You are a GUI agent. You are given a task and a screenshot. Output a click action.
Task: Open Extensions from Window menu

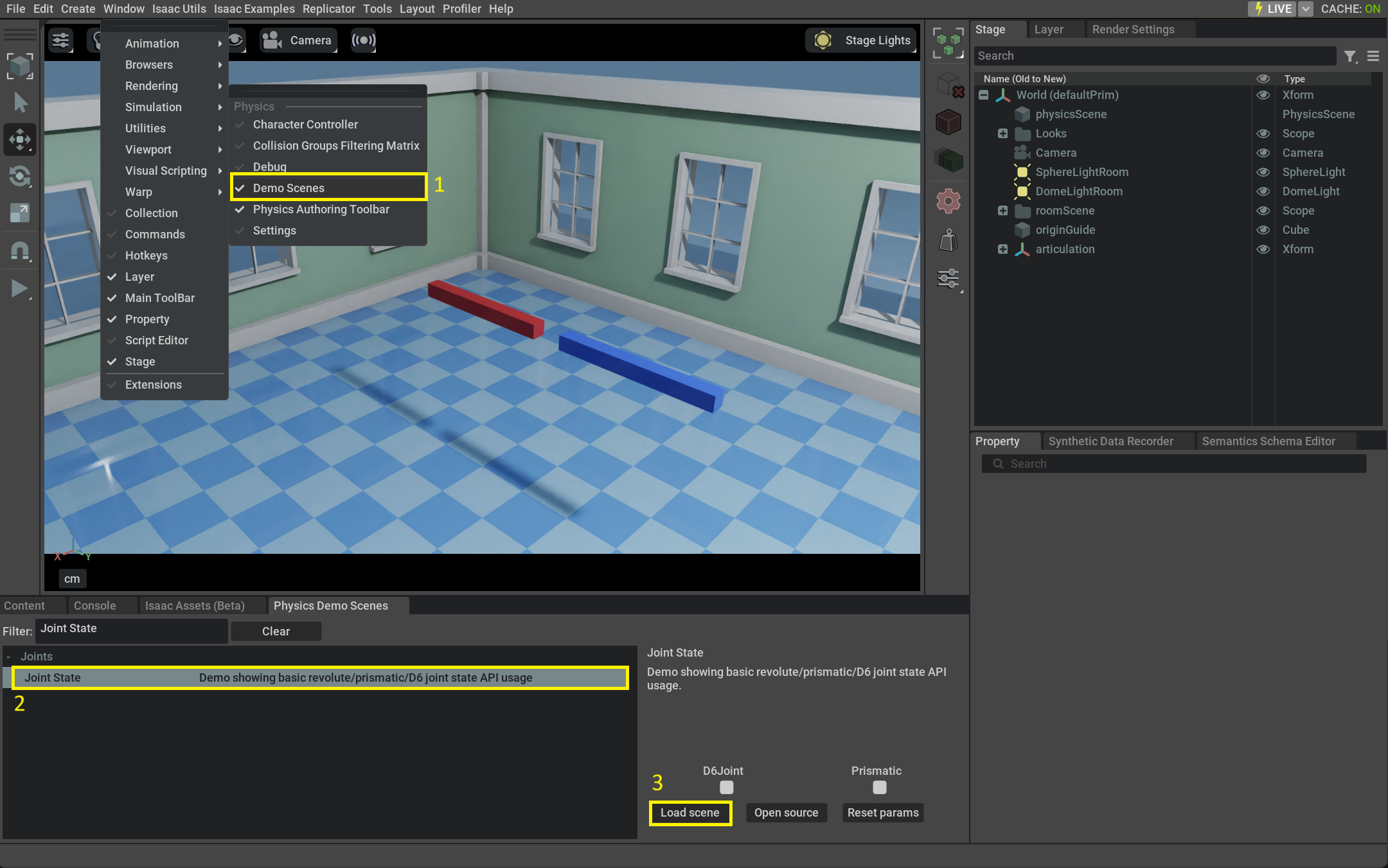pos(165,385)
